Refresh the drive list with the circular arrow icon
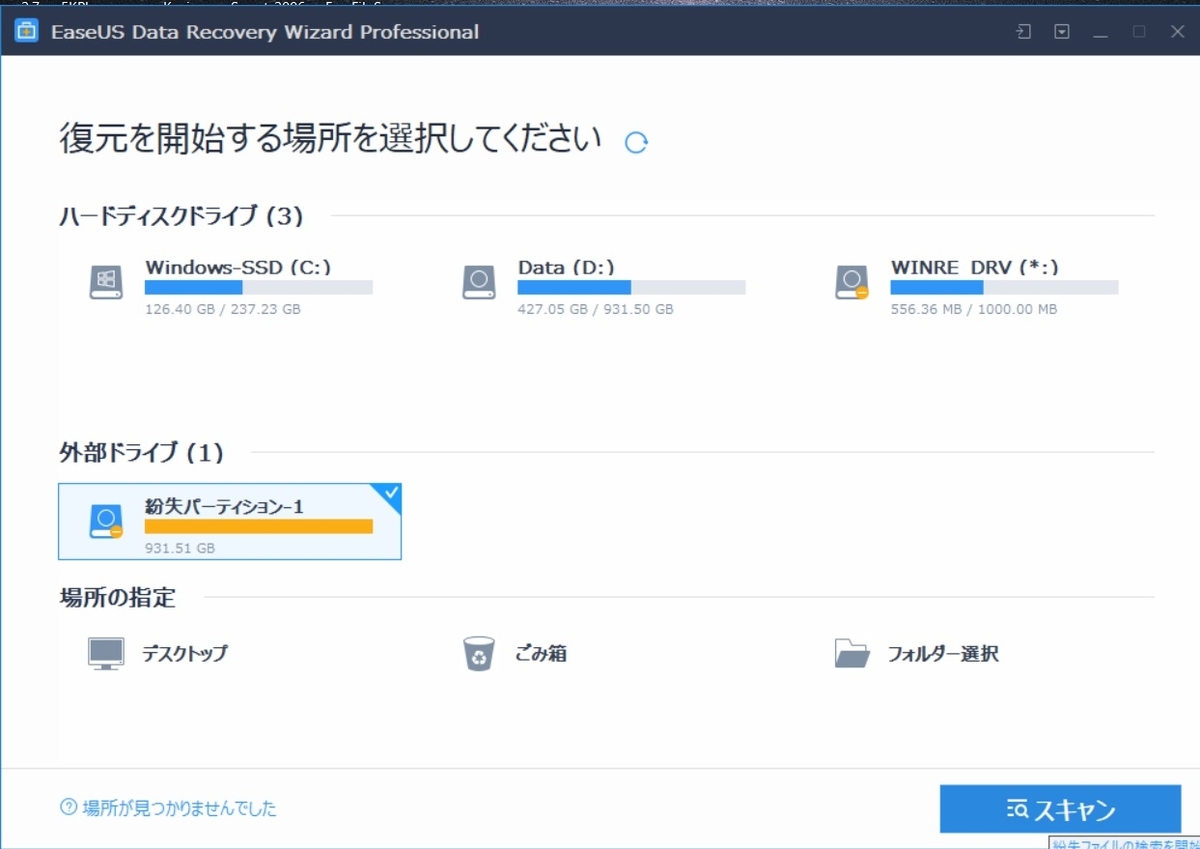Viewport: 1200px width, 849px height. pyautogui.click(x=636, y=142)
